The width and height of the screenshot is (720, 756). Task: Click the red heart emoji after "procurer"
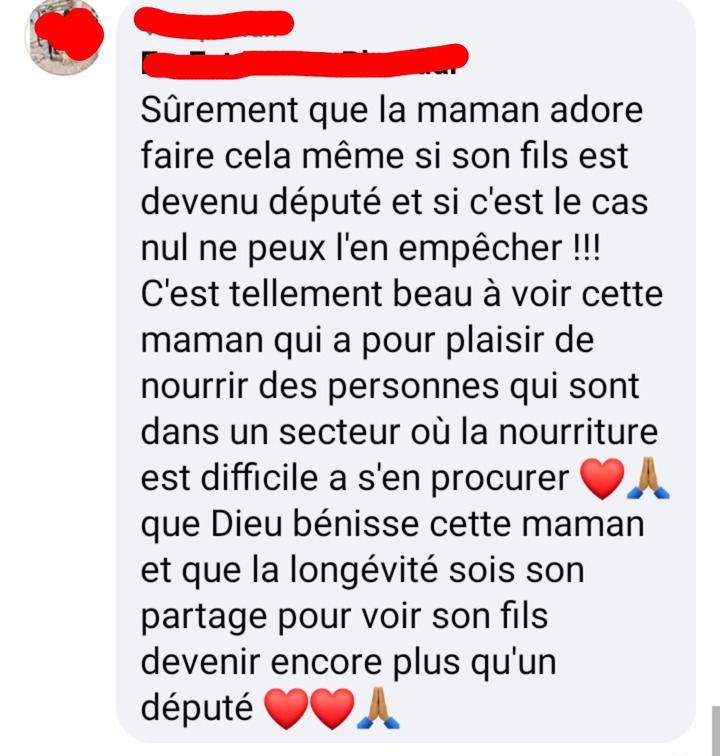tap(602, 478)
